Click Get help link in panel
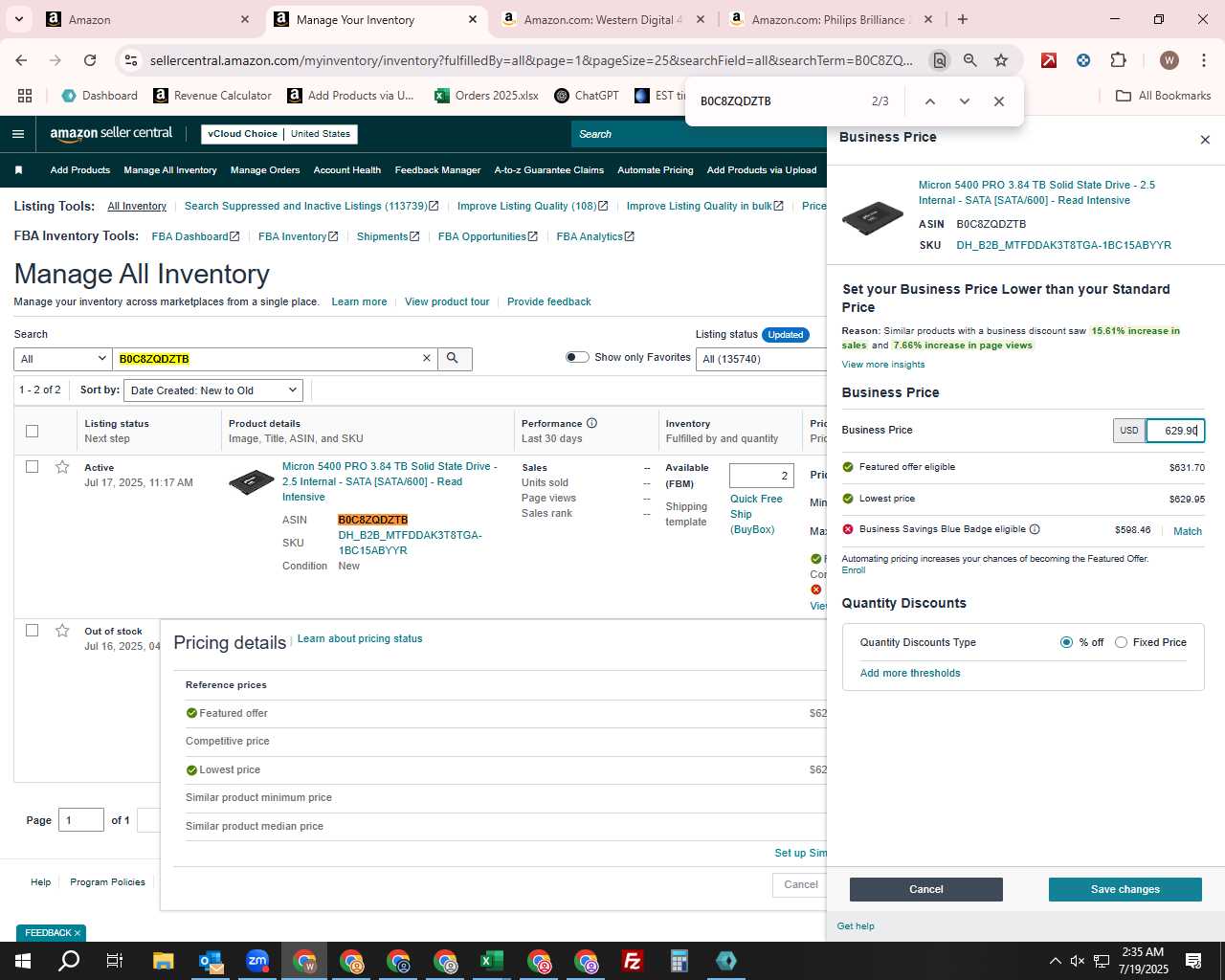 (856, 926)
